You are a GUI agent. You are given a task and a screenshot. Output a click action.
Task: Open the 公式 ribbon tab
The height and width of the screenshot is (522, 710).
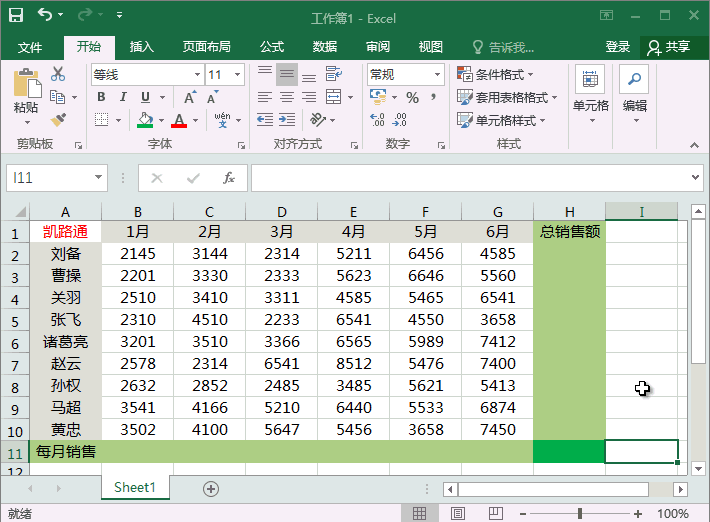click(272, 47)
